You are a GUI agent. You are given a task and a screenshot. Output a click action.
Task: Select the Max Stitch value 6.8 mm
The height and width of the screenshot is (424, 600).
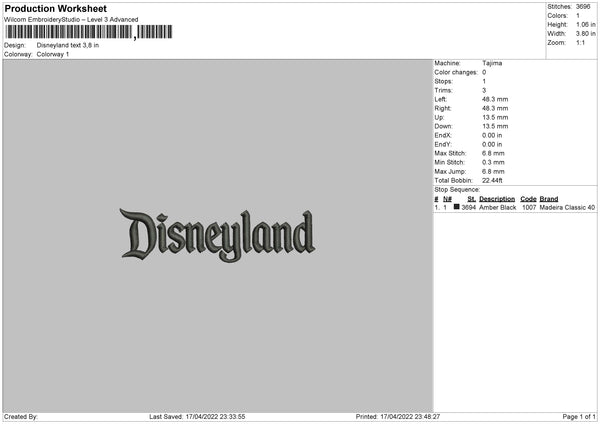493,153
